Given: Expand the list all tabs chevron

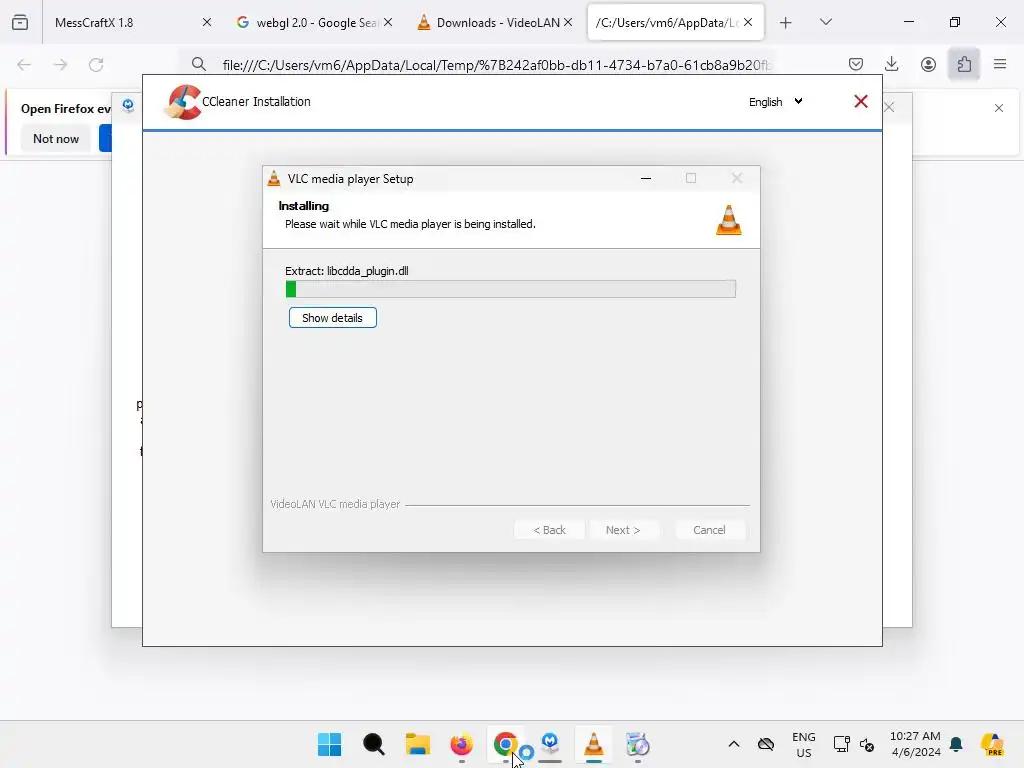Looking at the screenshot, I should point(825,23).
